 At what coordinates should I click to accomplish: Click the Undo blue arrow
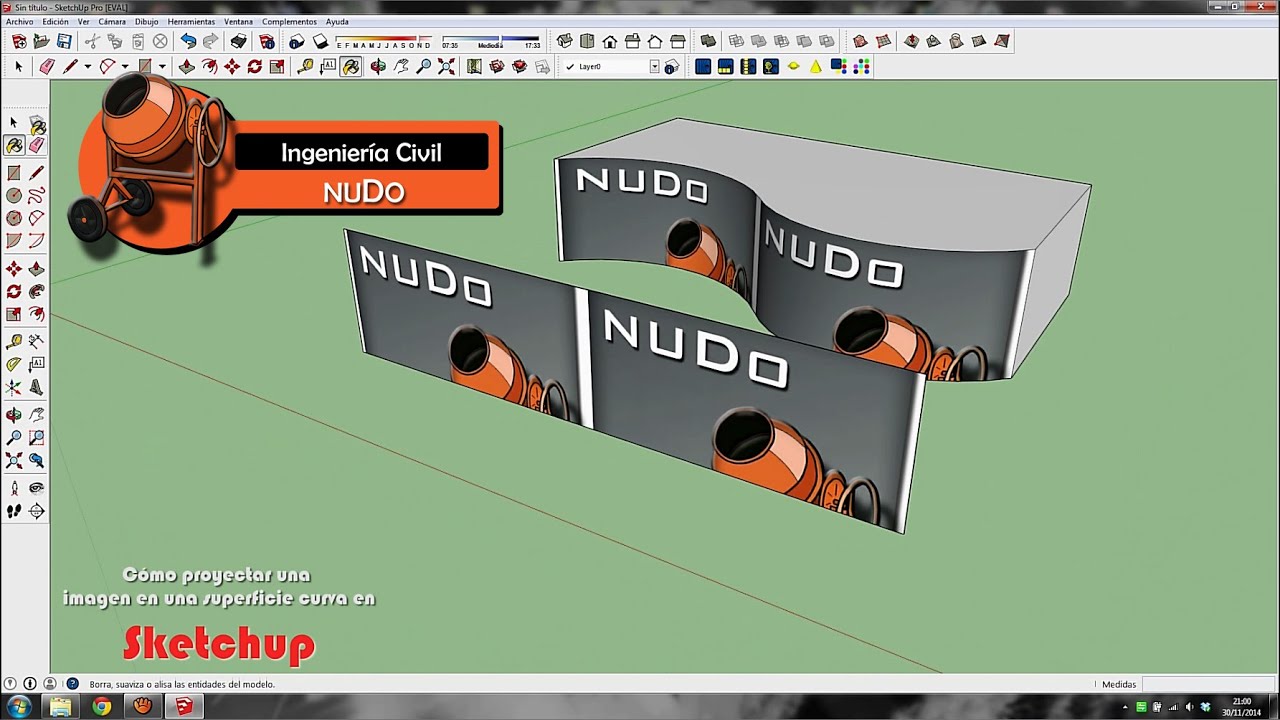pyautogui.click(x=188, y=41)
